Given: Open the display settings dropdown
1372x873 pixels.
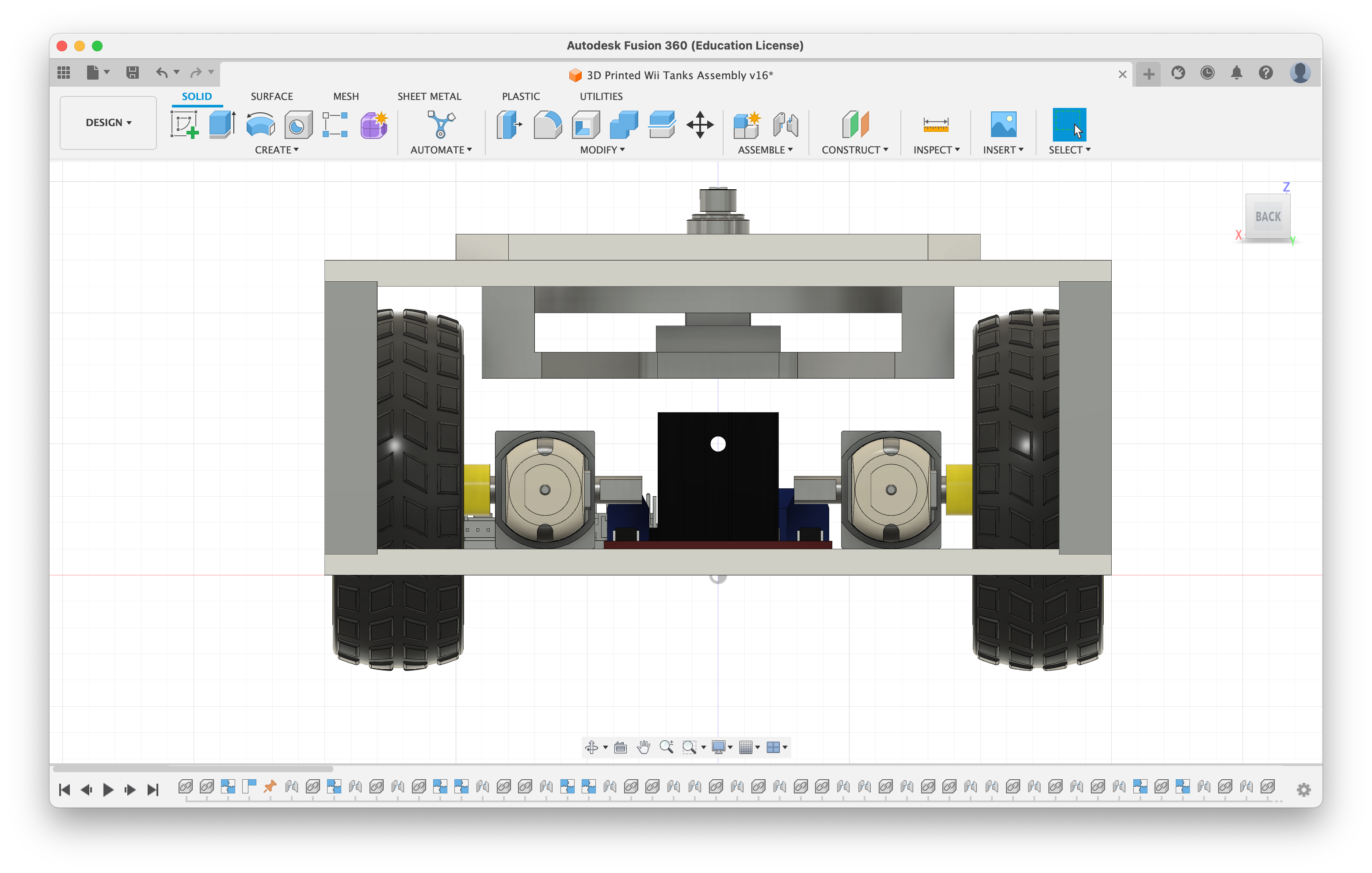Looking at the screenshot, I should pos(721,747).
